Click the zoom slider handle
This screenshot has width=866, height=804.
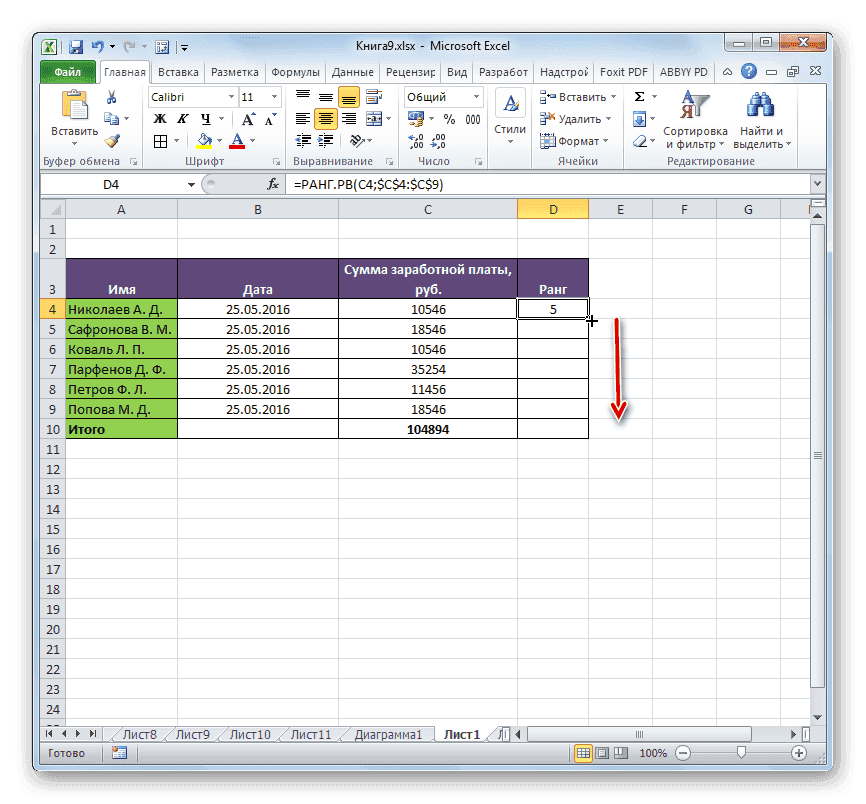pyautogui.click(x=739, y=753)
